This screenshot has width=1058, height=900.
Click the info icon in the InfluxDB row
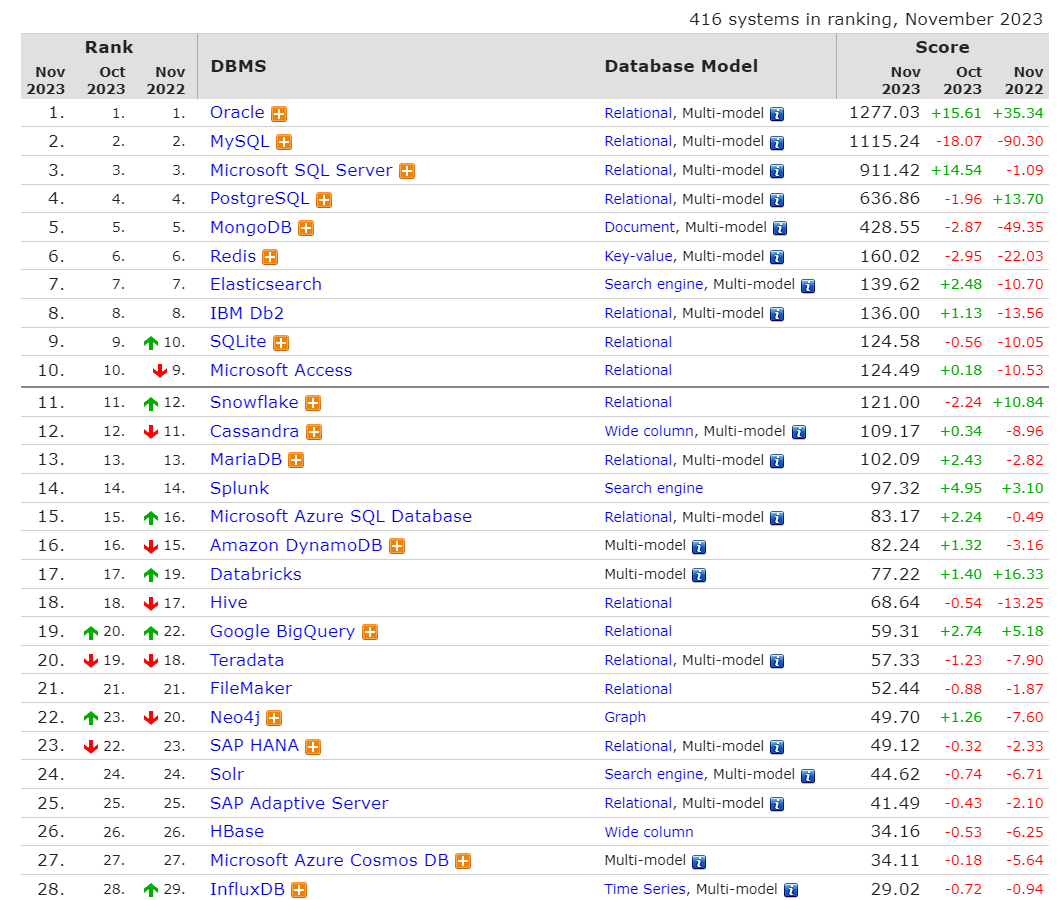[x=791, y=890]
